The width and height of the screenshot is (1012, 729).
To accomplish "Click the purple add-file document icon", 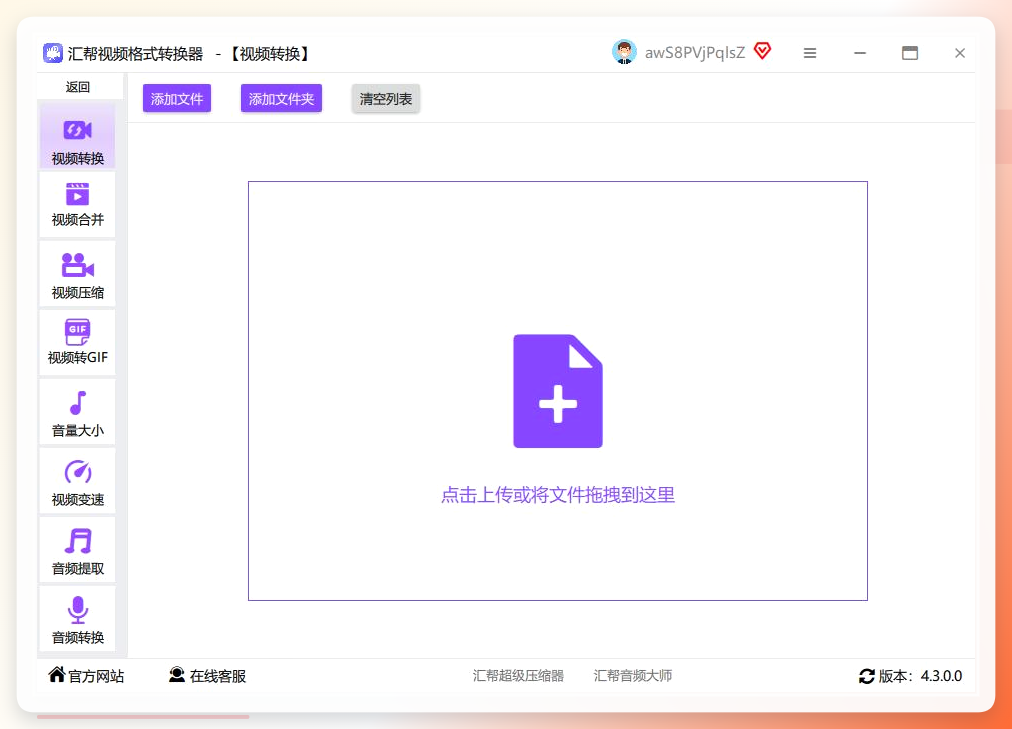I will click(x=558, y=391).
